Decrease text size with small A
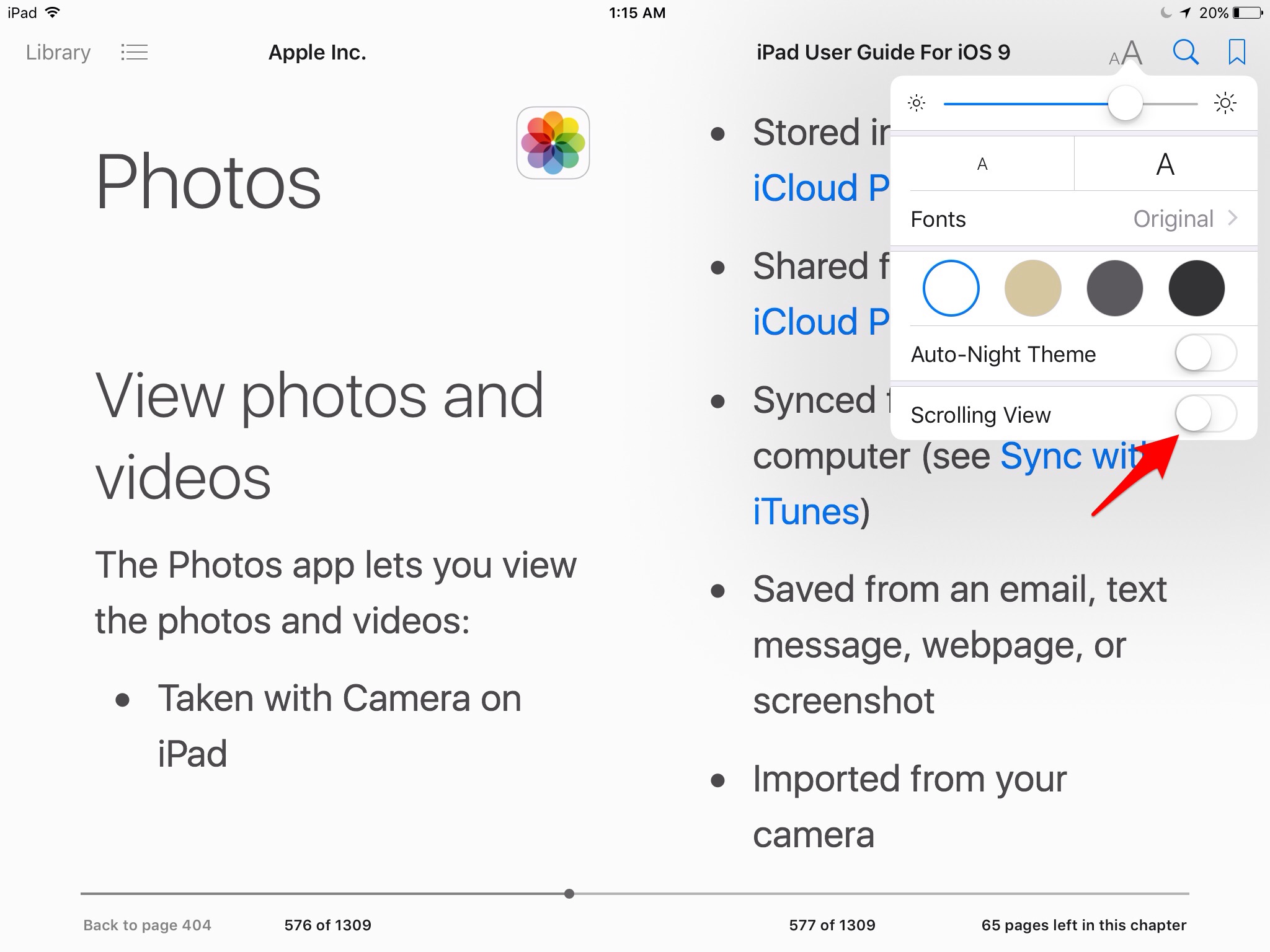This screenshot has height=952, width=1270. coord(982,164)
